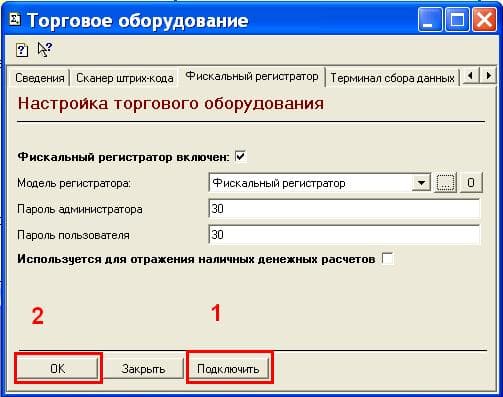Click the O button beside model field
This screenshot has width=503, height=397.
471,183
